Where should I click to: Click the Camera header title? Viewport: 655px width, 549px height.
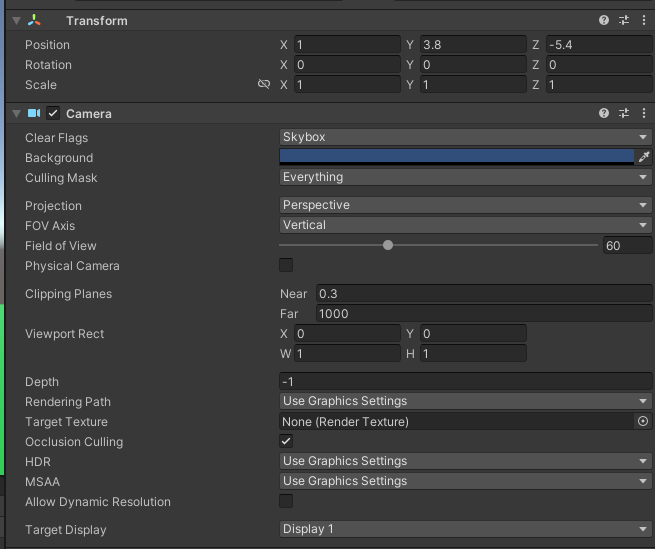coord(89,114)
